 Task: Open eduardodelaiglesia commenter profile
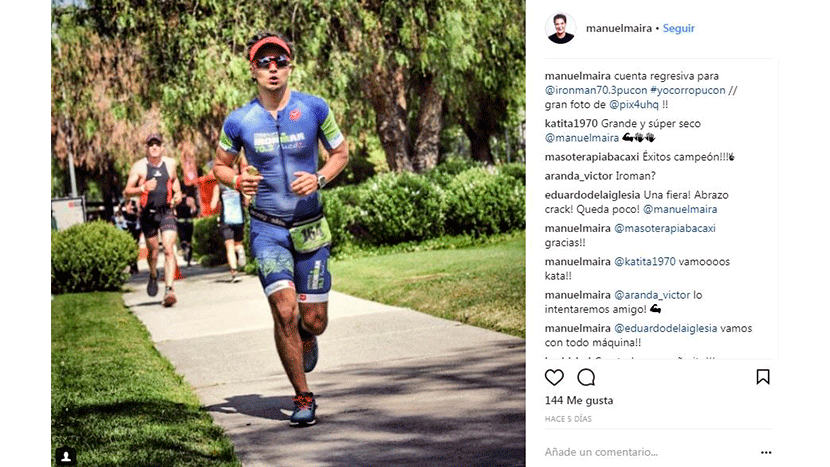coord(592,195)
